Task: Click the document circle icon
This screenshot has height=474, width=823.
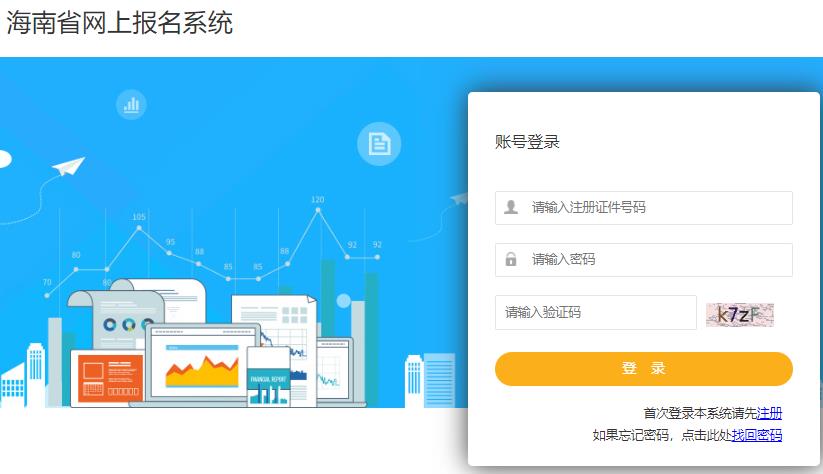Action: click(379, 144)
